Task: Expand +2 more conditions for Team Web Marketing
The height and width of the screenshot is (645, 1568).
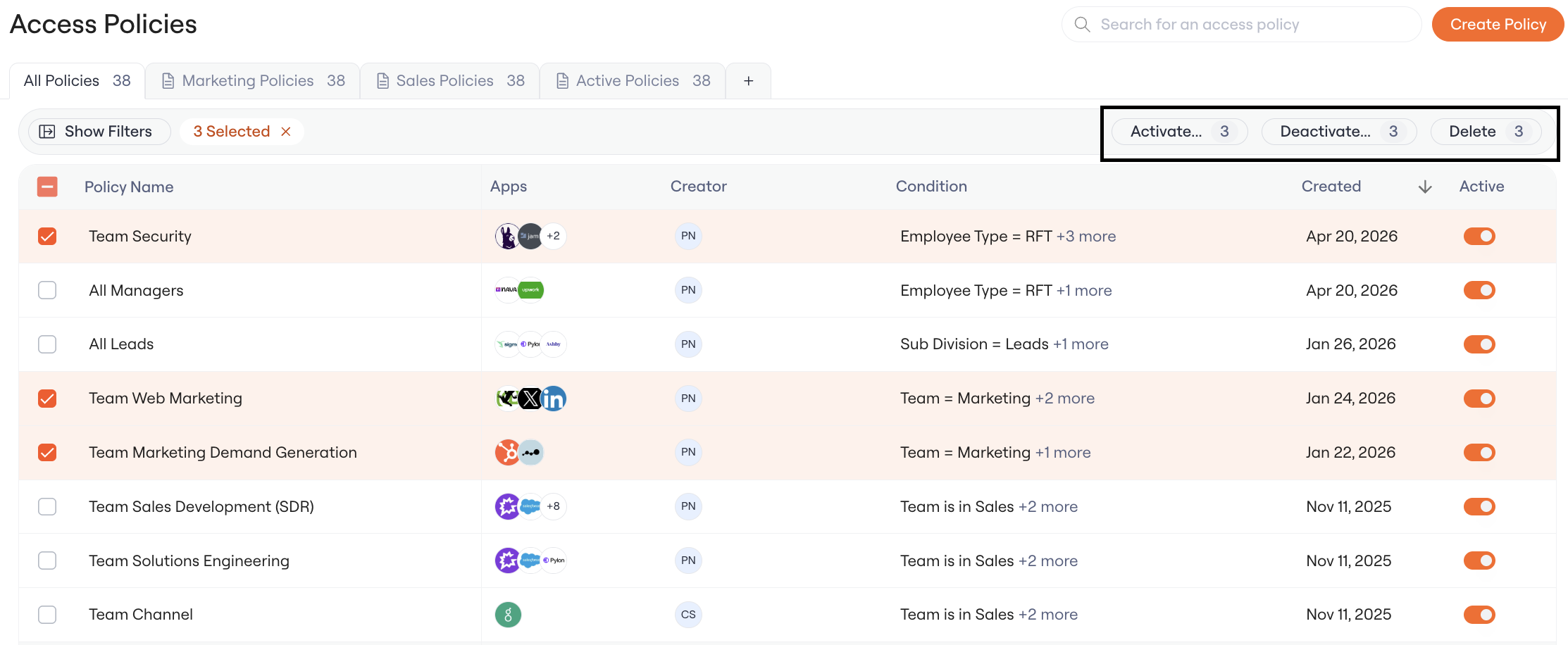Action: point(1065,399)
